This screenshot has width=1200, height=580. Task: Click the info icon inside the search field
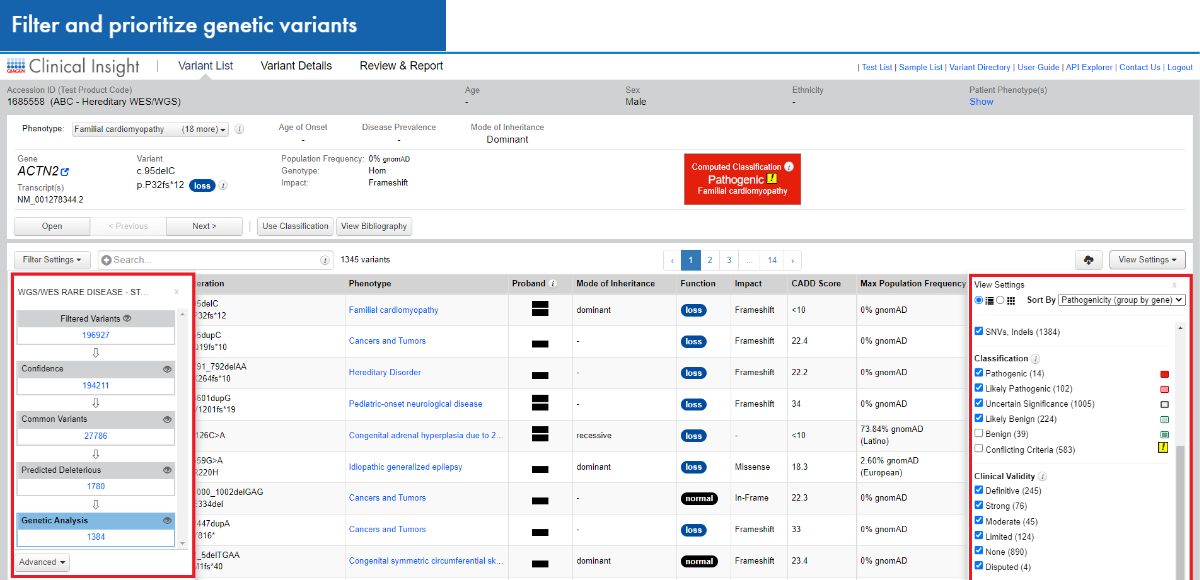[325, 260]
